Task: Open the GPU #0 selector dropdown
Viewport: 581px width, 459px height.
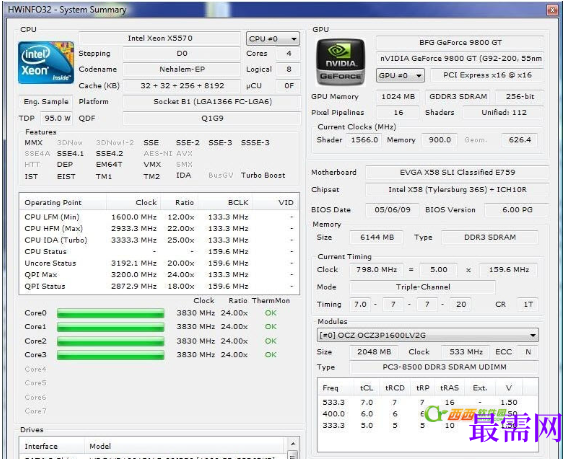Action: click(x=400, y=76)
